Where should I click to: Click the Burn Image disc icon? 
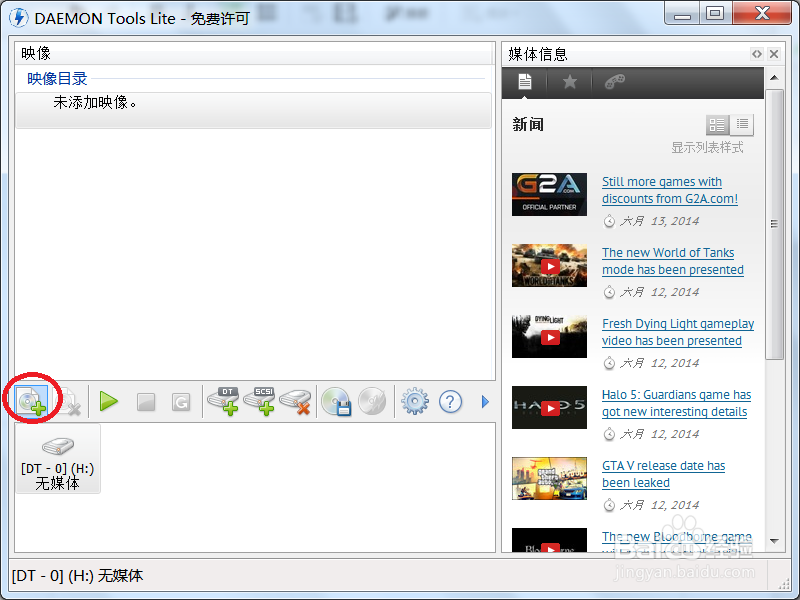click(x=372, y=402)
